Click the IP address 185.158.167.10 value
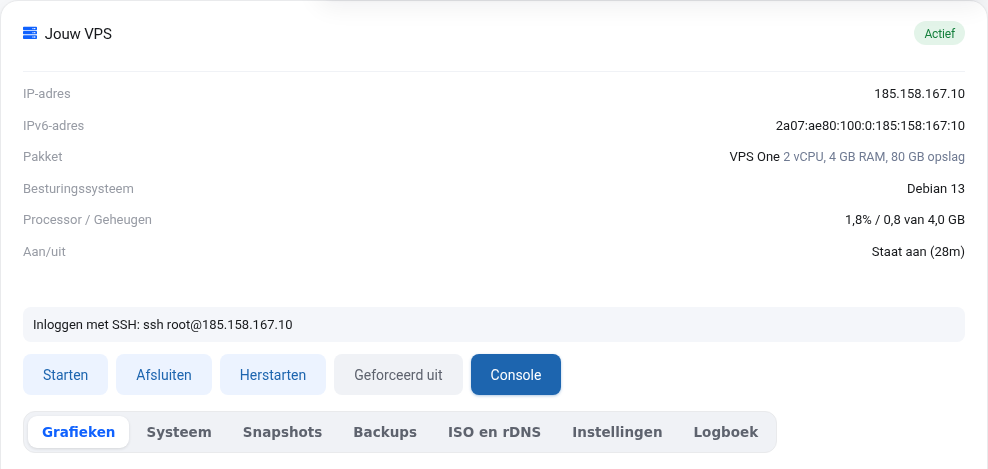 pyautogui.click(x=919, y=94)
